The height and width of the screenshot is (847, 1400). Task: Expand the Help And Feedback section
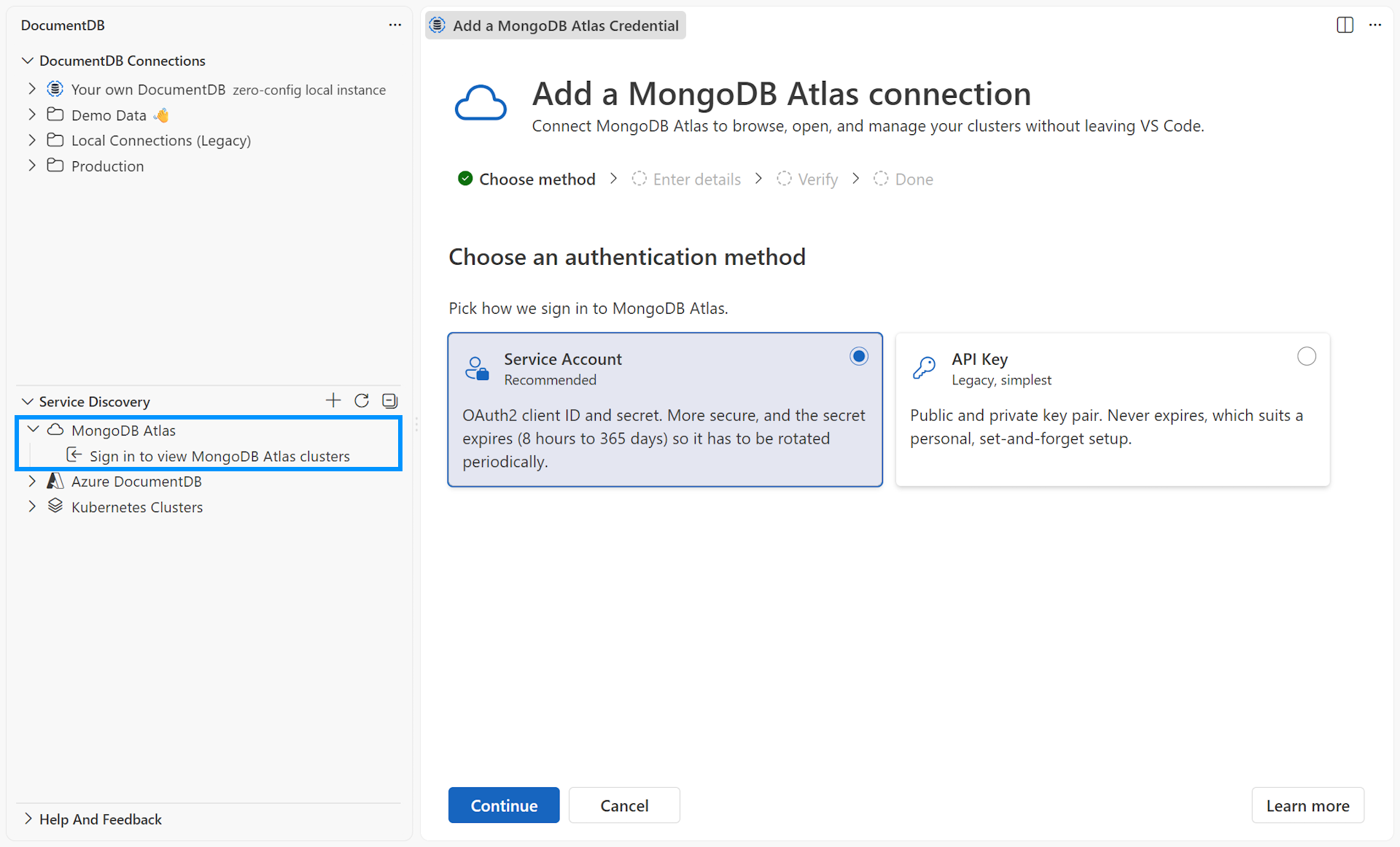28,819
